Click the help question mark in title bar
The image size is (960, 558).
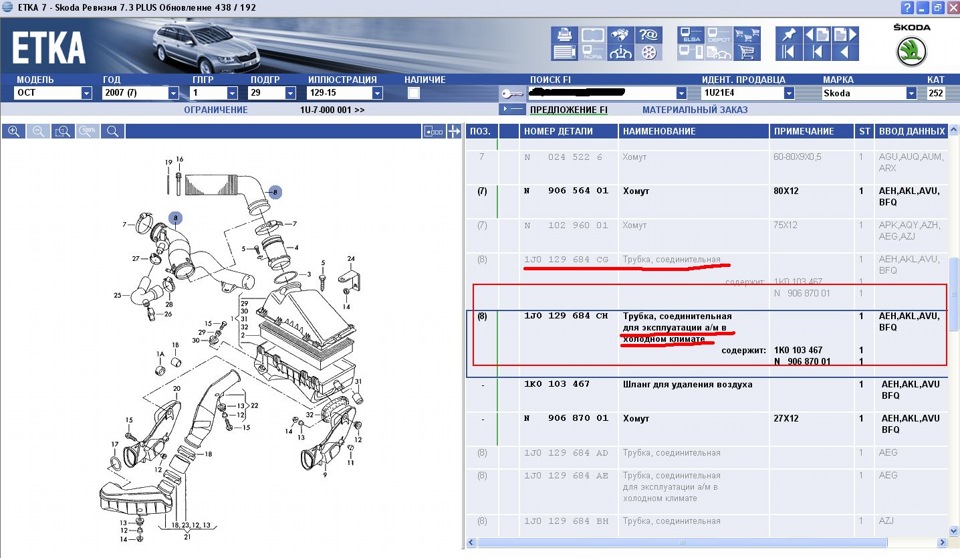pos(907,7)
